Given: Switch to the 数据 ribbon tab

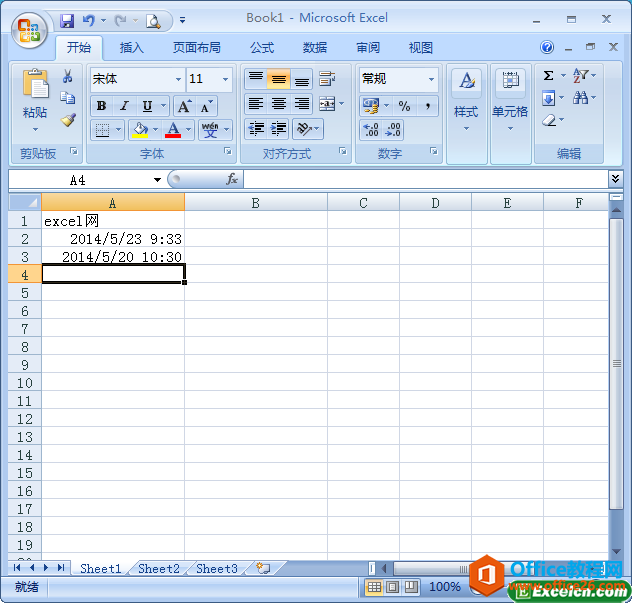Looking at the screenshot, I should (x=315, y=48).
